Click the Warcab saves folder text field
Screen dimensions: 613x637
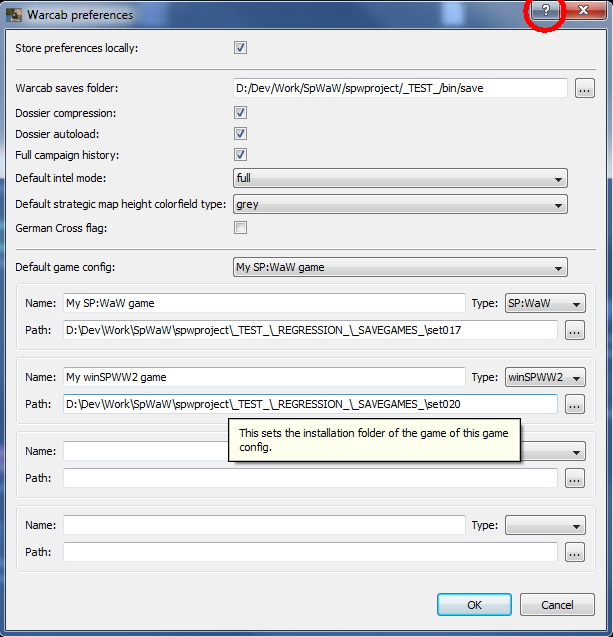pyautogui.click(x=399, y=89)
